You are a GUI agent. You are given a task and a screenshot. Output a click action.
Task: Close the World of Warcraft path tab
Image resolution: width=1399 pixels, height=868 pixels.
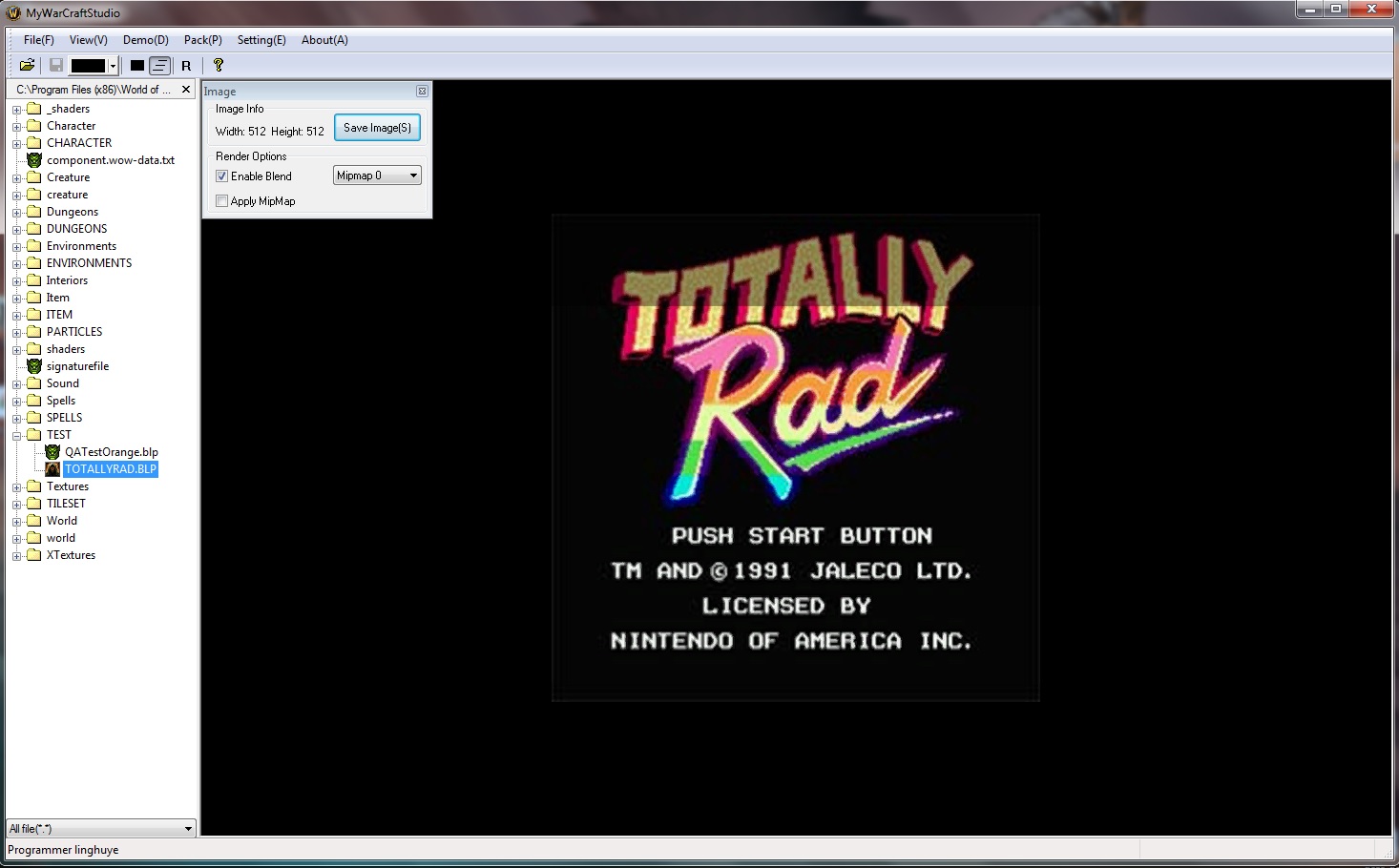(186, 90)
